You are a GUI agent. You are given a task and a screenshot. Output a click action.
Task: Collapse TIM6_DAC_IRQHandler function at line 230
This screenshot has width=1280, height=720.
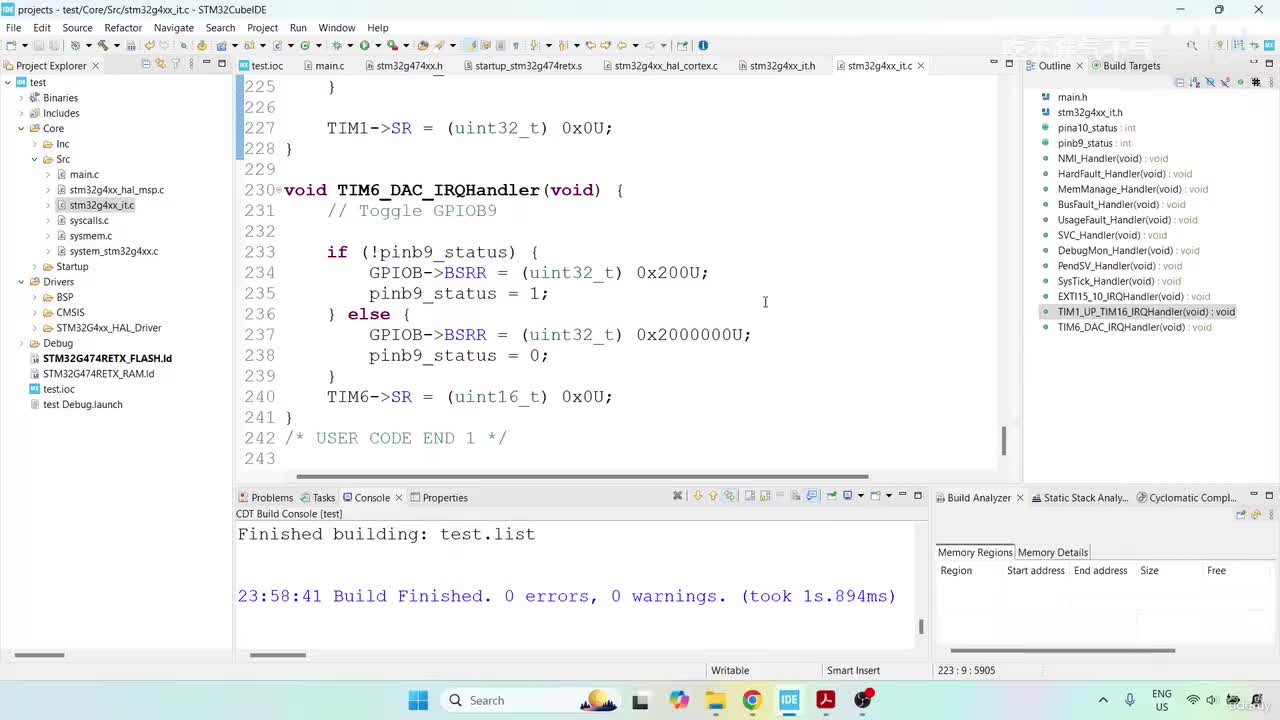click(x=278, y=190)
